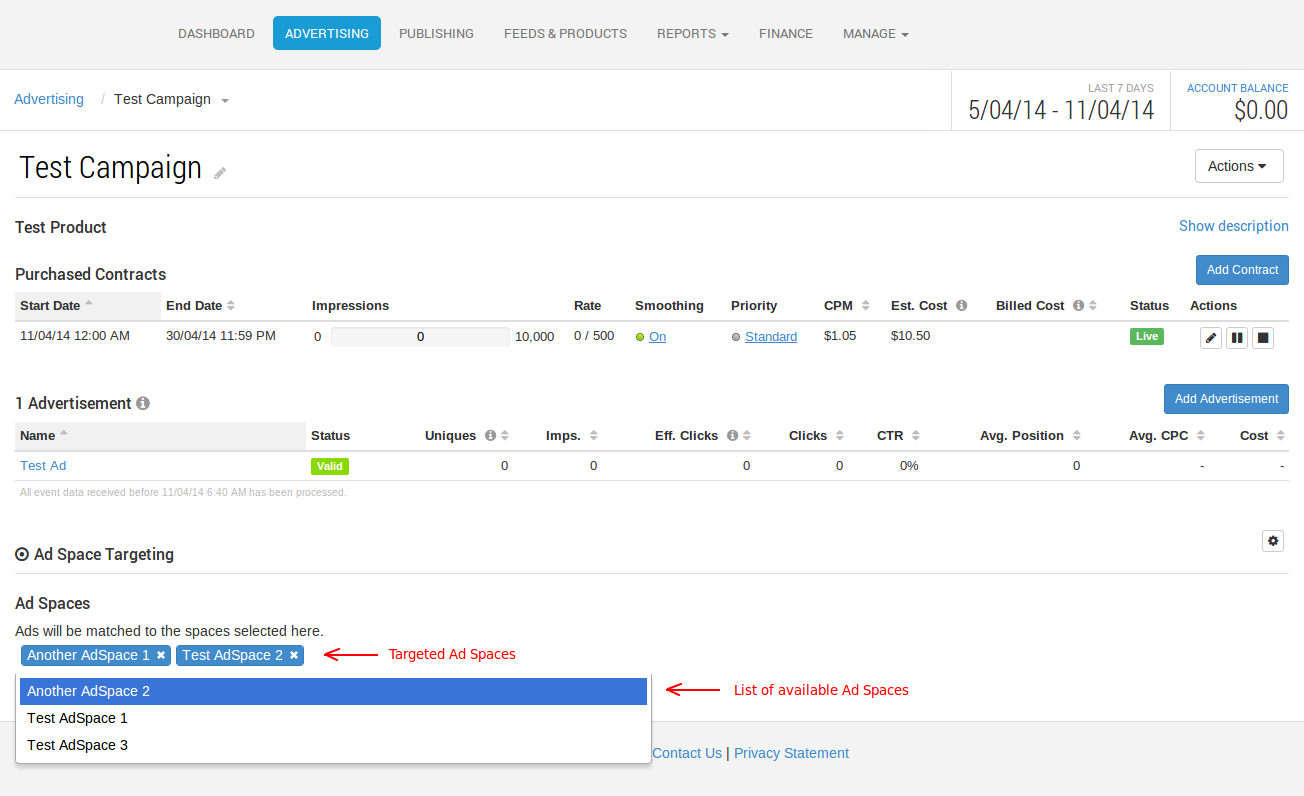Open Privacy Statement link

coord(791,753)
